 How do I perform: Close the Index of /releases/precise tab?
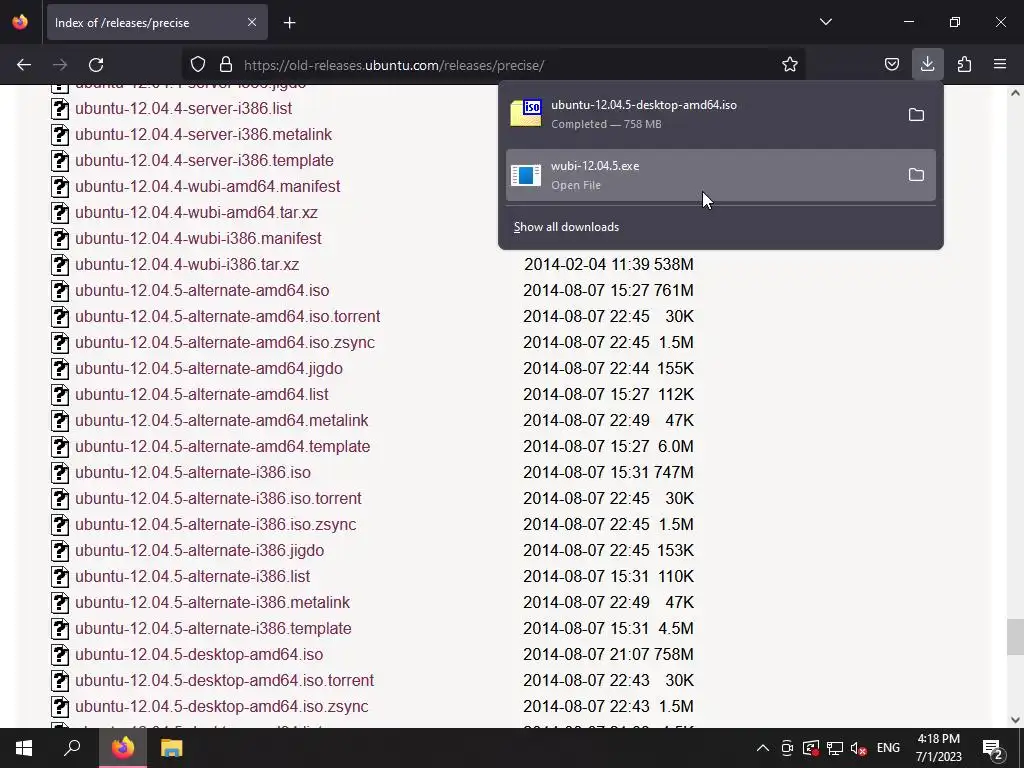coord(252,22)
